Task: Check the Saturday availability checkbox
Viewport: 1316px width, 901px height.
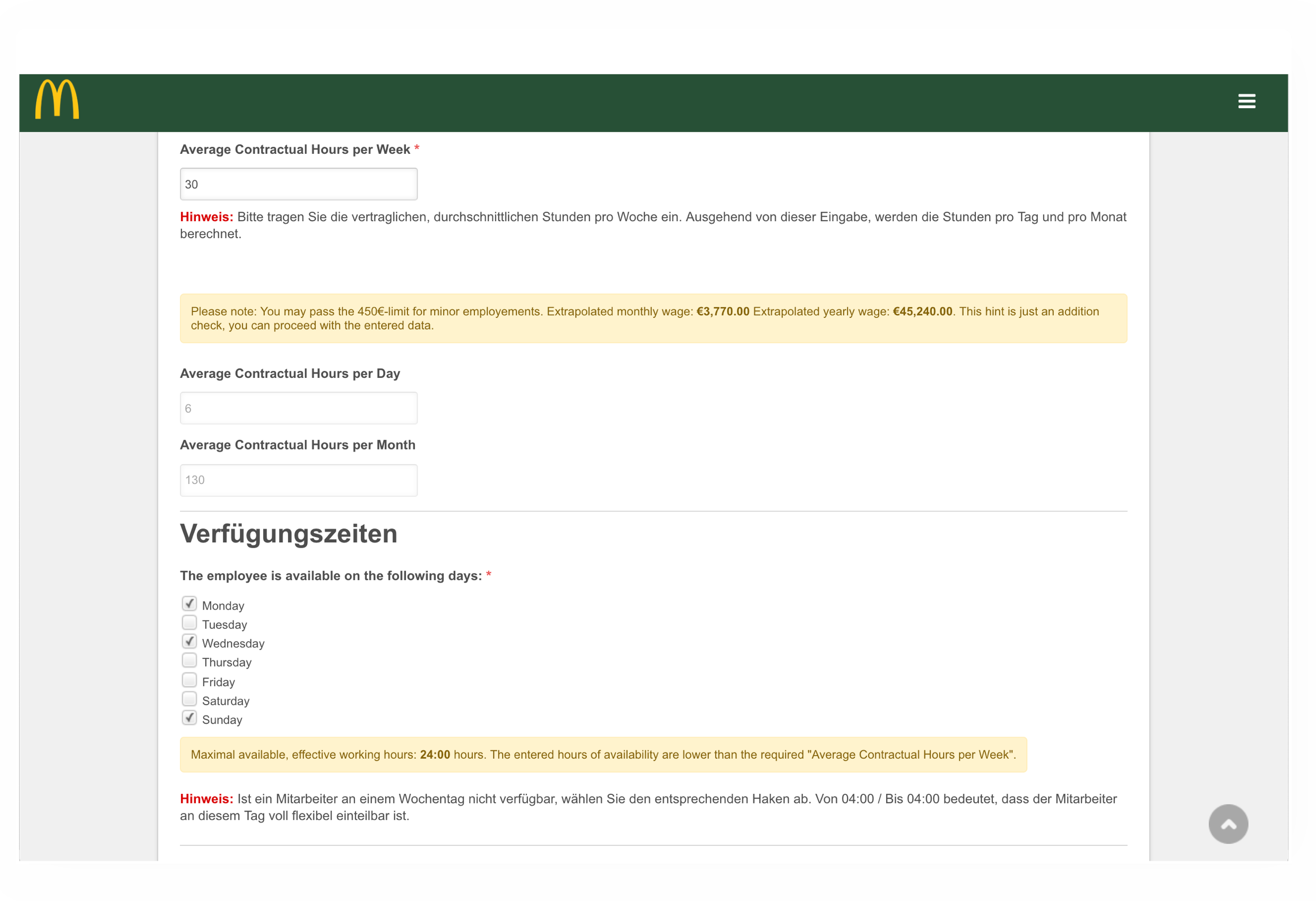Action: (189, 698)
